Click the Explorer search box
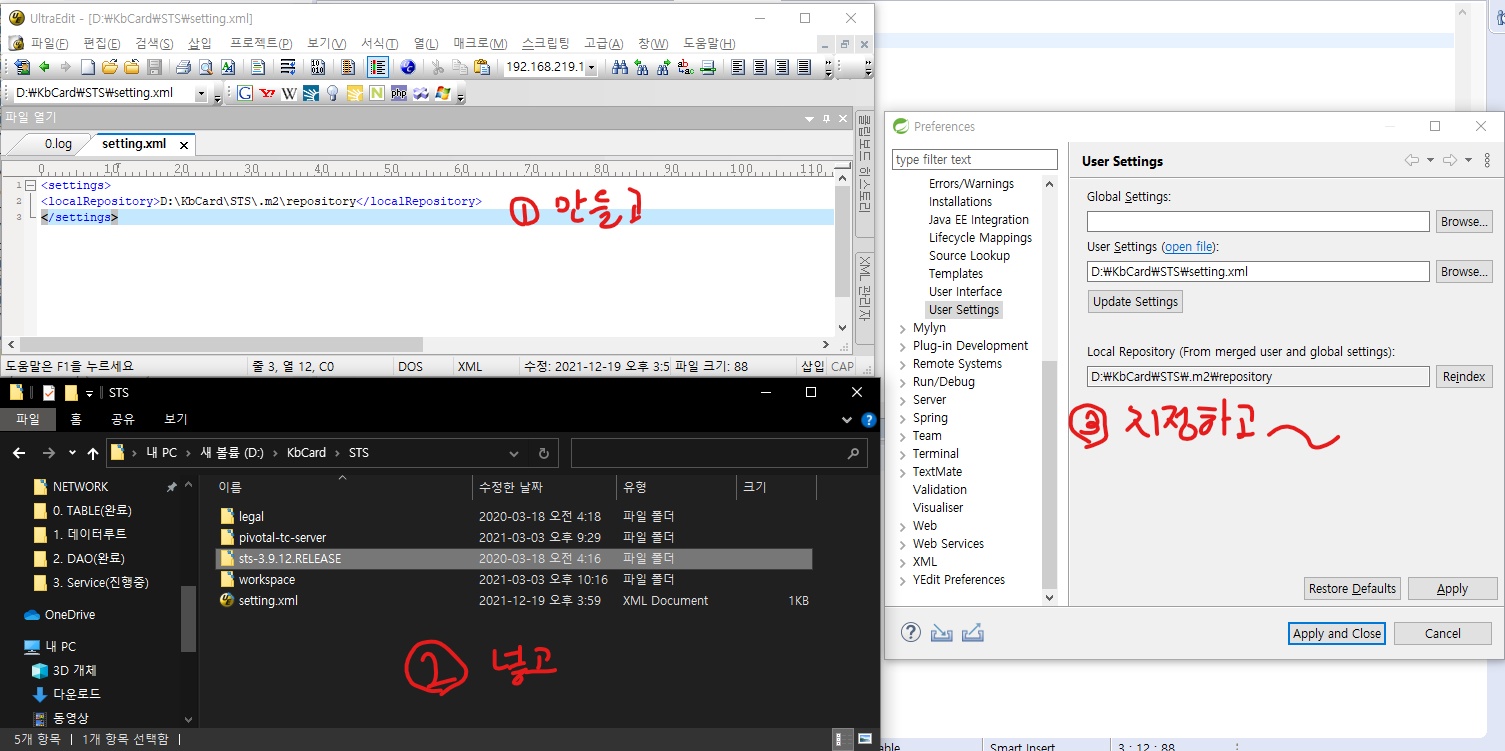This screenshot has width=1505, height=751. pos(718,453)
